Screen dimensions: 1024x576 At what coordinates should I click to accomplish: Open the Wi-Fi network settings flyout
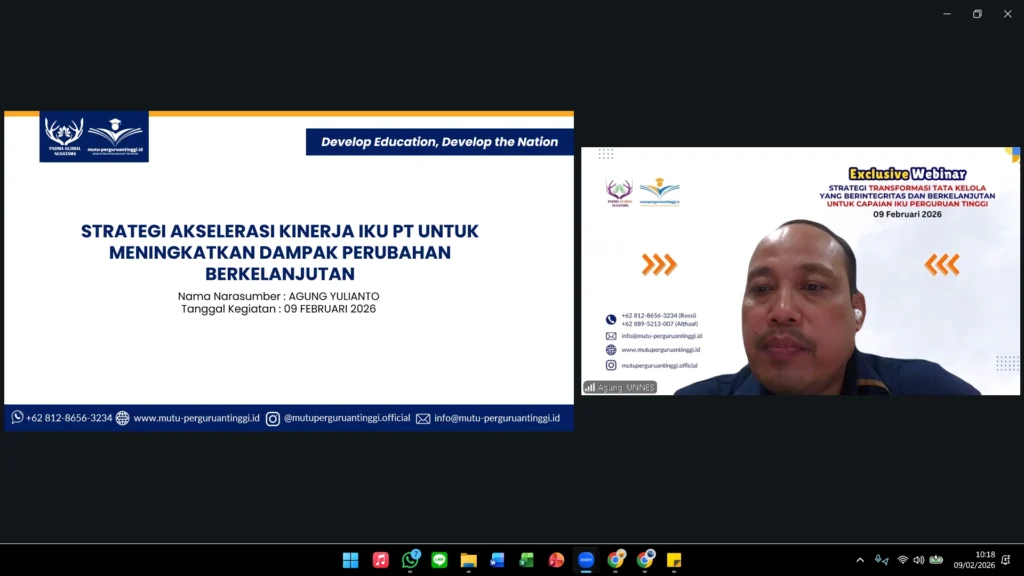(x=902, y=560)
